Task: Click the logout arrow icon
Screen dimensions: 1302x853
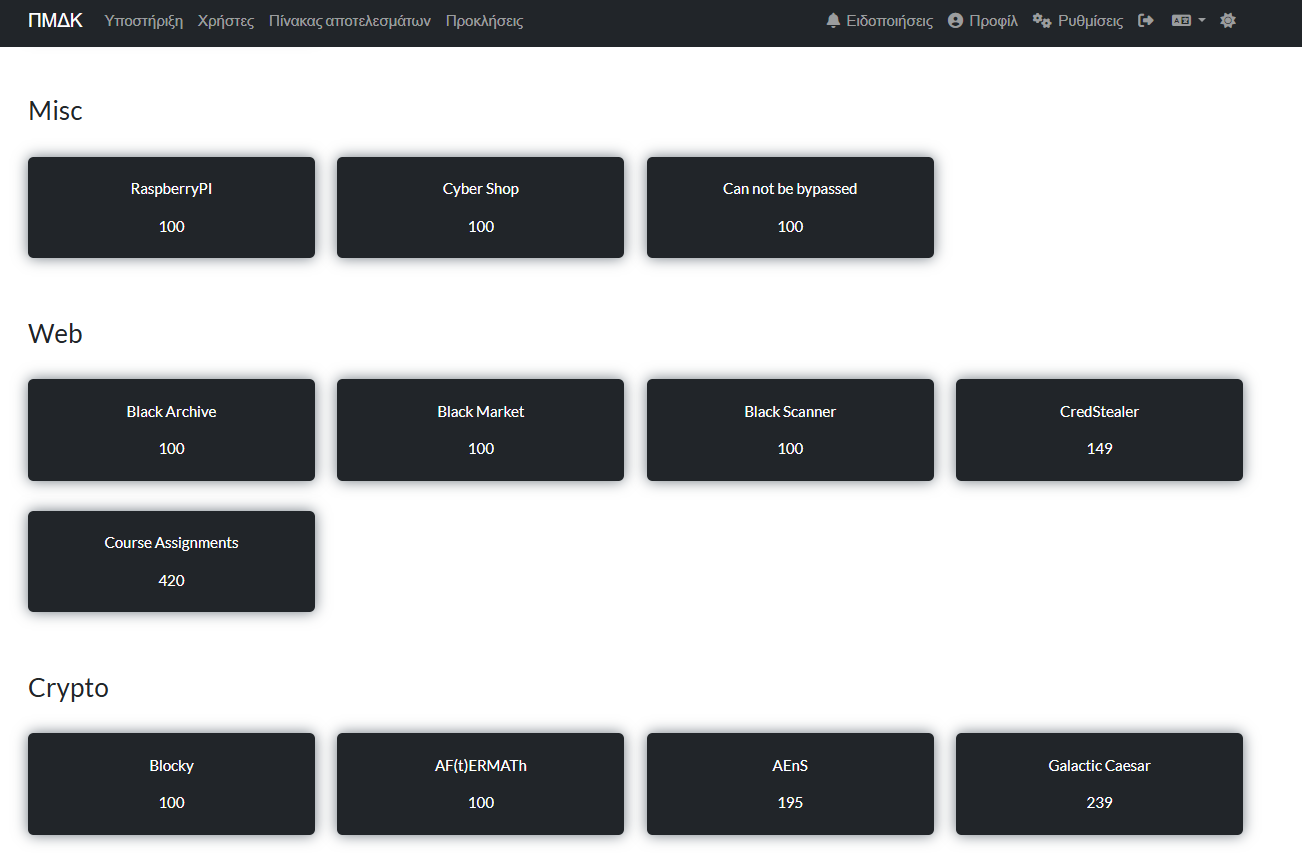Action: coord(1146,21)
